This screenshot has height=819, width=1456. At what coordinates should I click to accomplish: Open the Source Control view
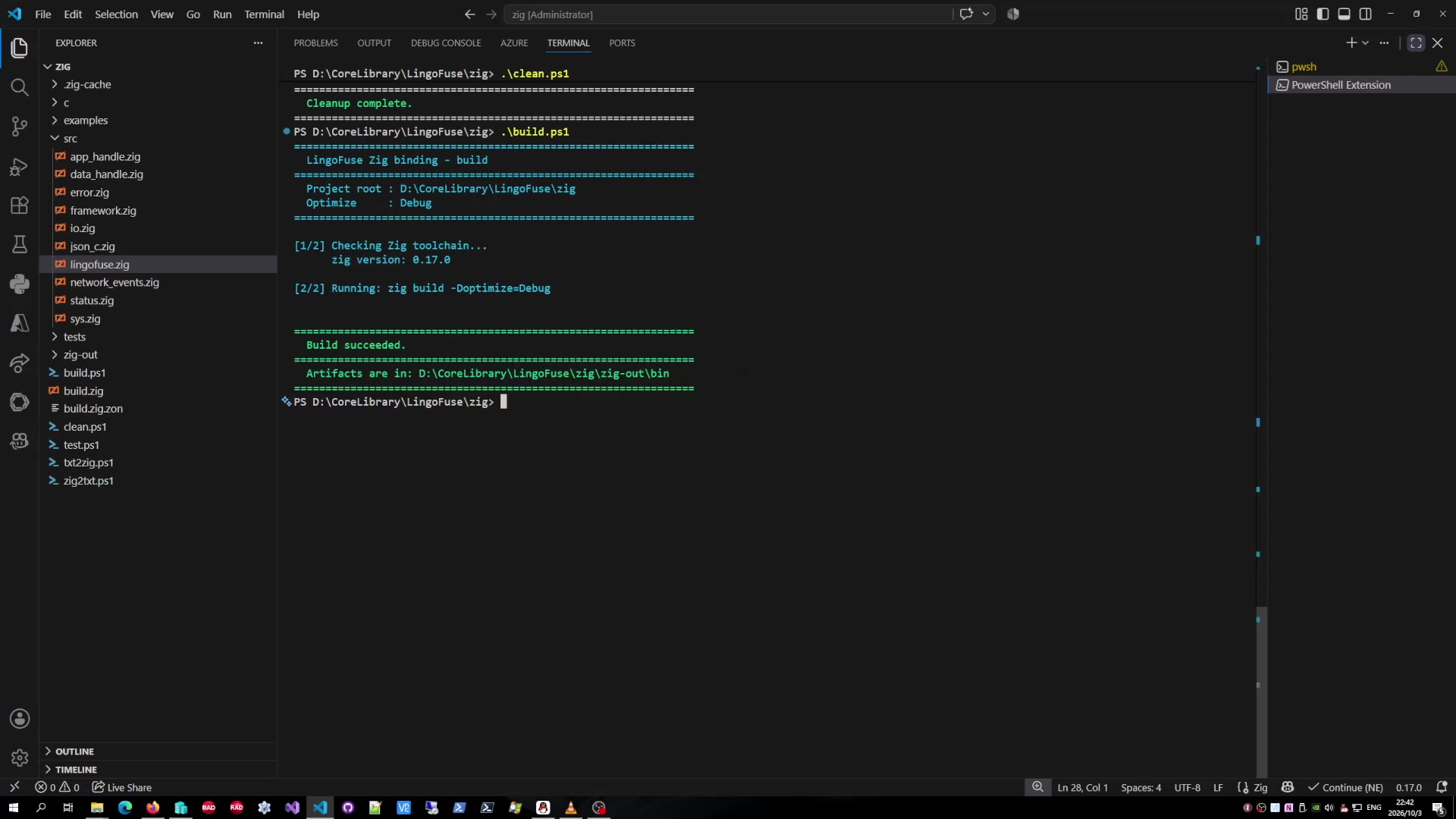[x=20, y=127]
